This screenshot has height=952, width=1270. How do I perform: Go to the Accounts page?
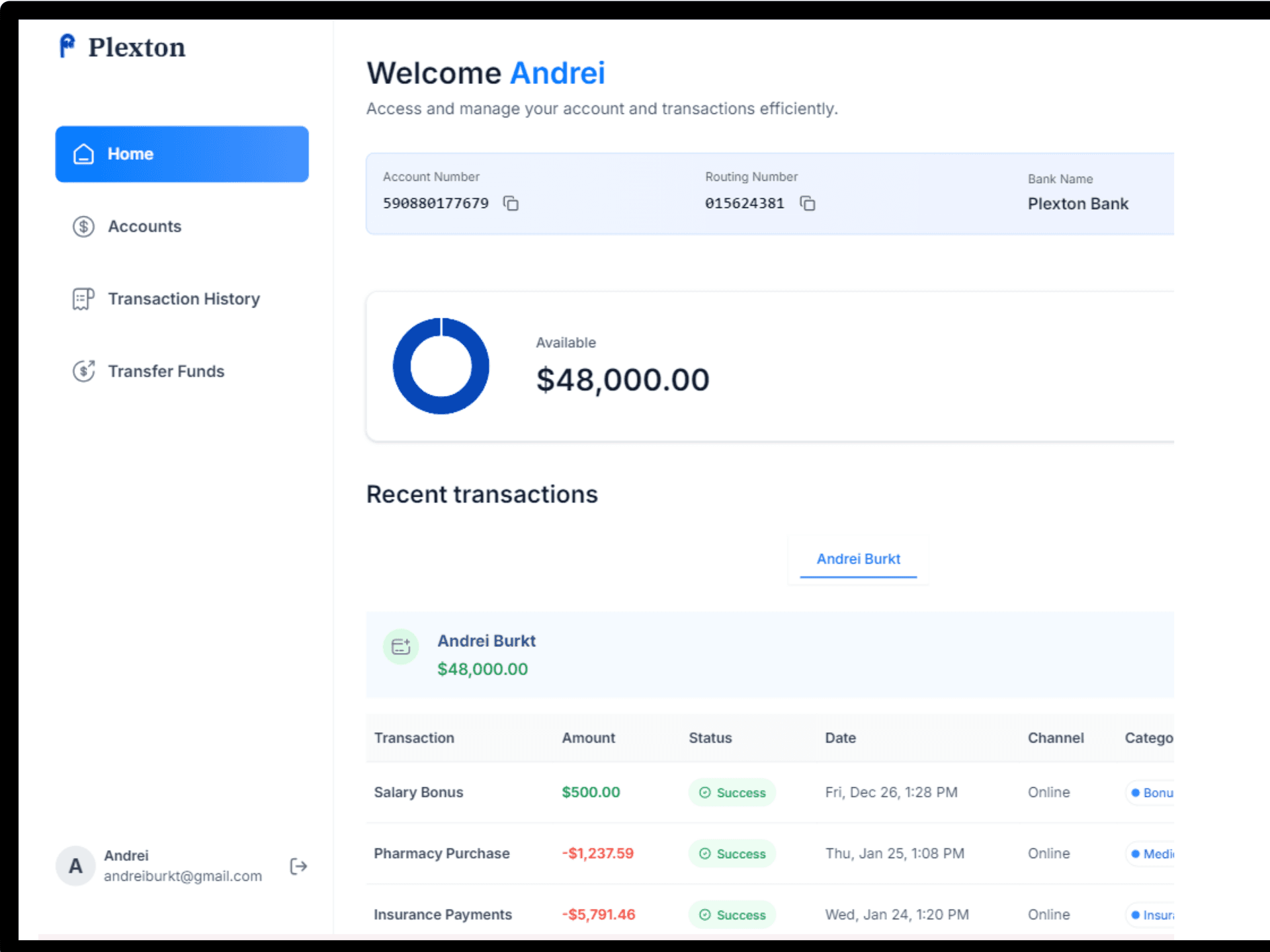[144, 227]
